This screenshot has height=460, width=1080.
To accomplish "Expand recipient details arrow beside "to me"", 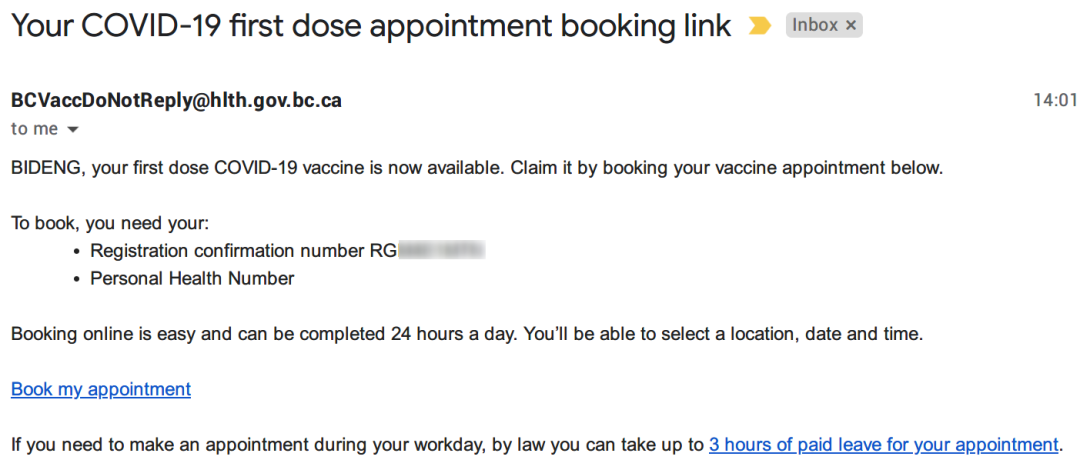I will point(72,129).
